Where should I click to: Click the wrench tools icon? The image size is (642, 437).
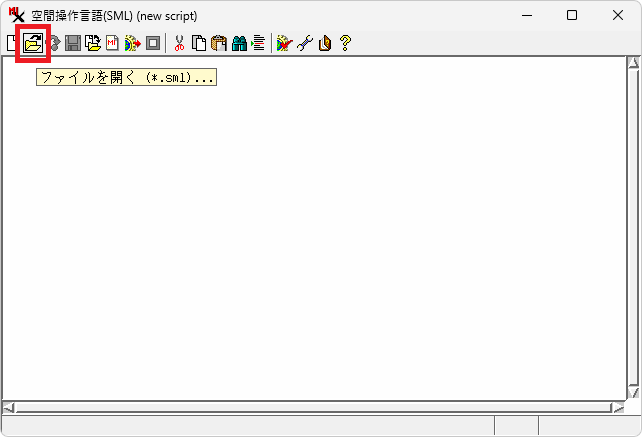click(305, 43)
